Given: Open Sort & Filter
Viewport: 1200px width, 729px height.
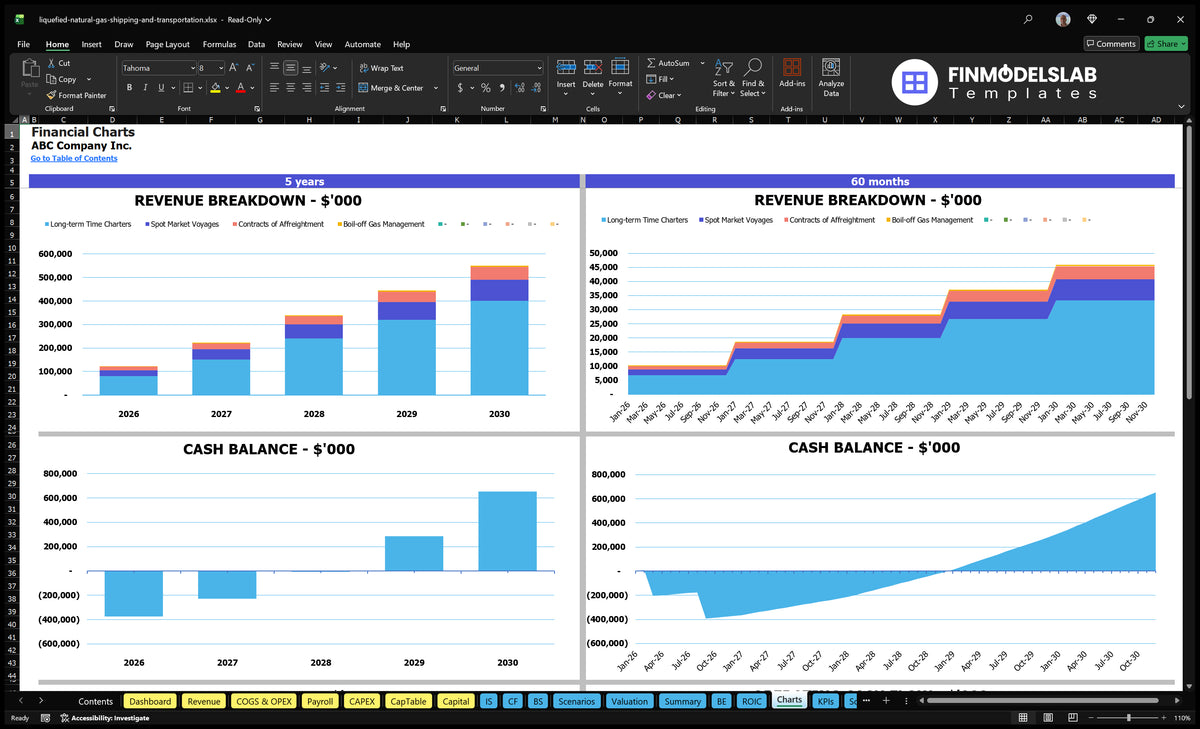Looking at the screenshot, I should click(723, 77).
